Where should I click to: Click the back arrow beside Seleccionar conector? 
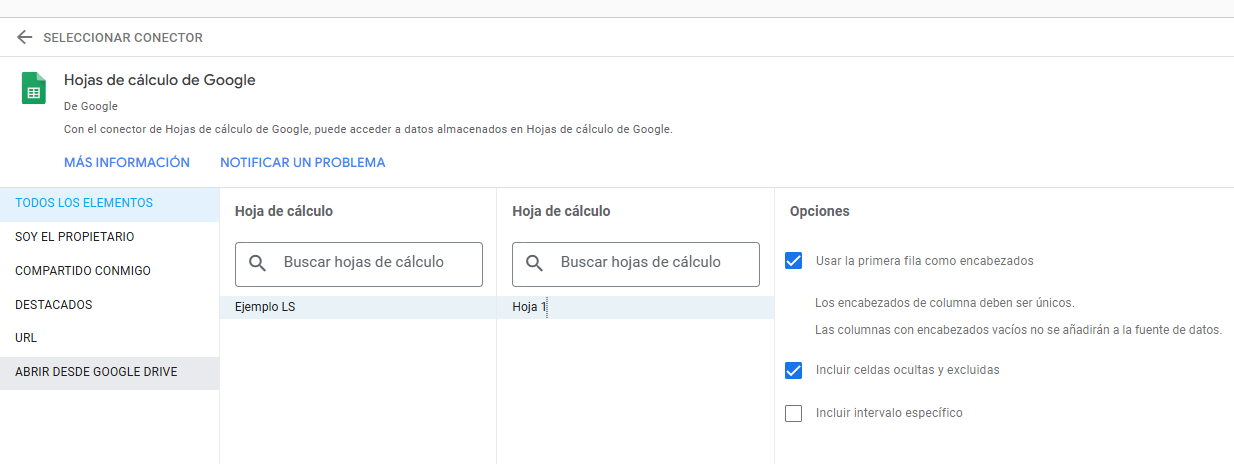[25, 37]
